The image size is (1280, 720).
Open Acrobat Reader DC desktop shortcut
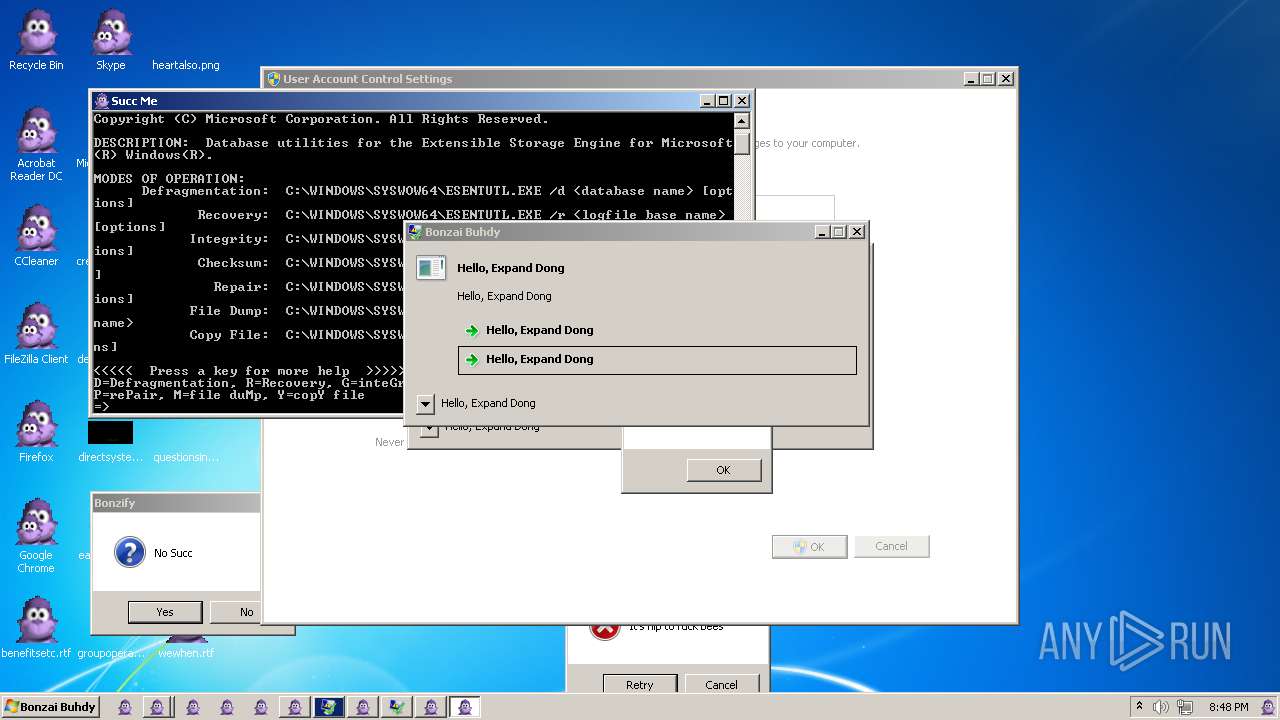tap(36, 145)
